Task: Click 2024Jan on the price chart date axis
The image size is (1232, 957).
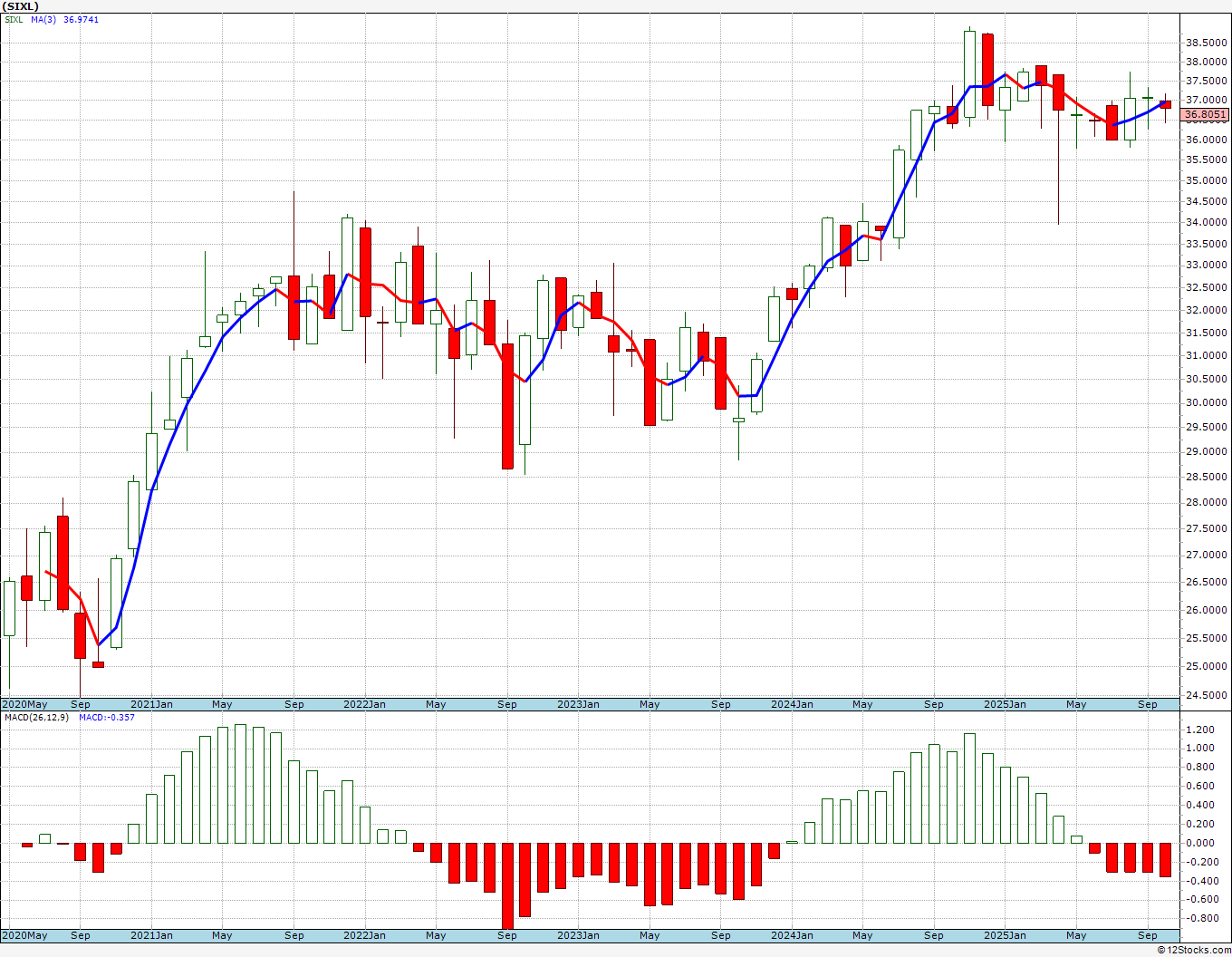Action: 792,704
